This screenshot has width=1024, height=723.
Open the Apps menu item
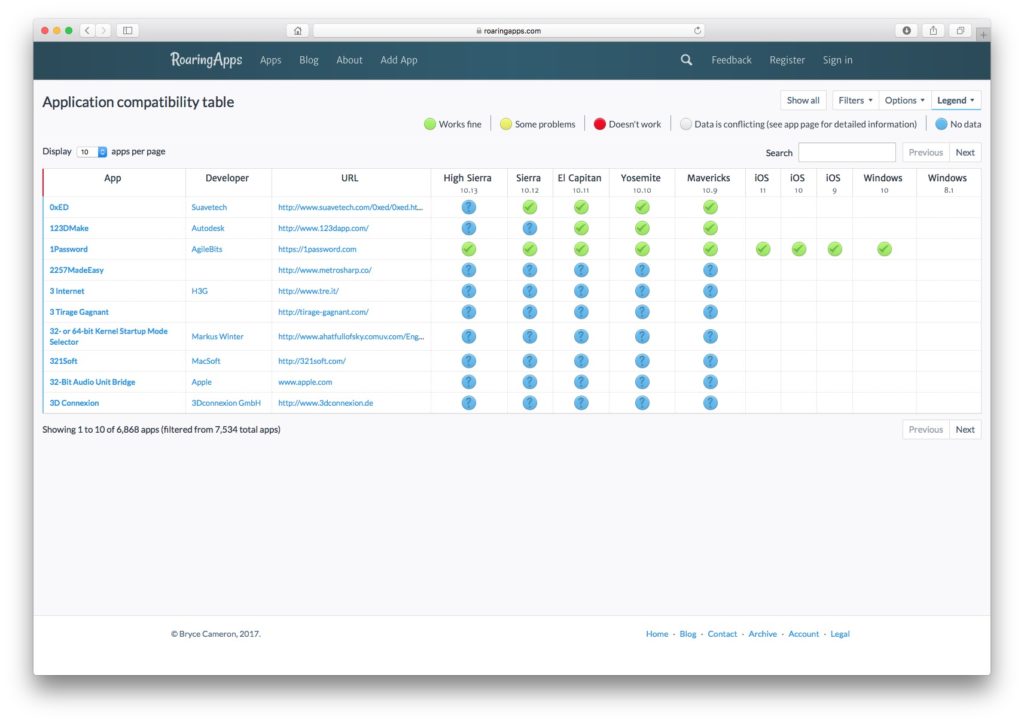pyautogui.click(x=270, y=59)
